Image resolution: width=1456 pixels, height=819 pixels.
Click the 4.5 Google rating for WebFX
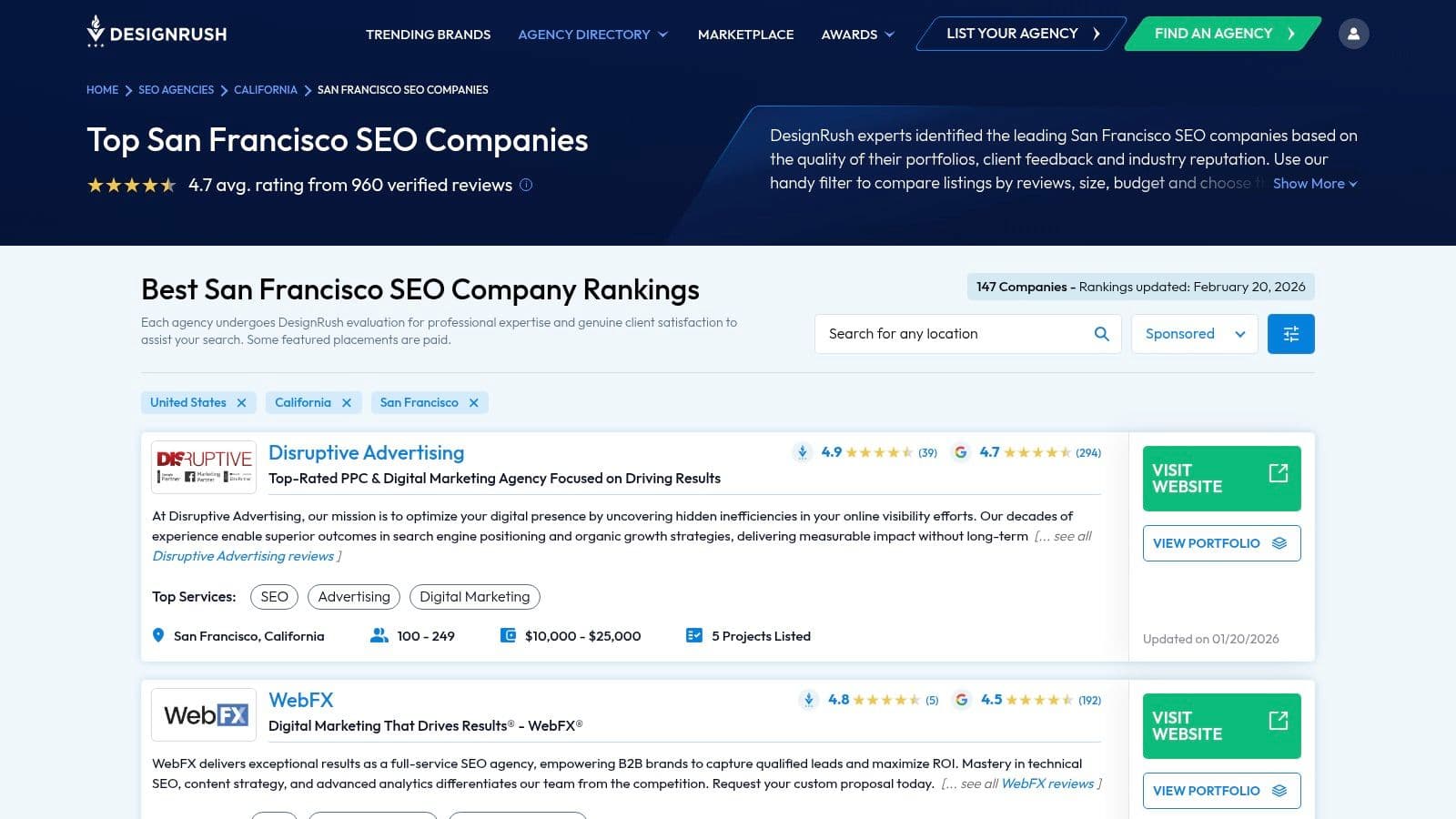(1041, 700)
